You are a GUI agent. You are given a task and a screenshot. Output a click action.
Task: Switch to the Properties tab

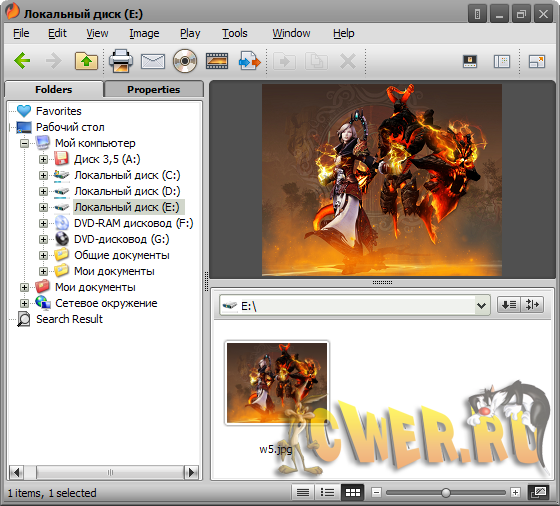(x=154, y=89)
